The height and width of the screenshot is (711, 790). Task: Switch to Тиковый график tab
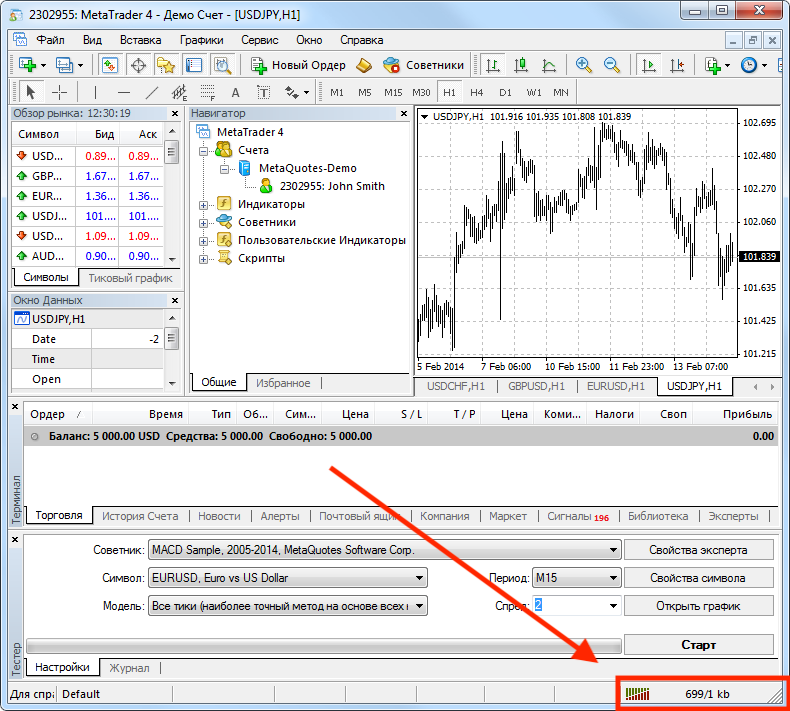(x=130, y=278)
